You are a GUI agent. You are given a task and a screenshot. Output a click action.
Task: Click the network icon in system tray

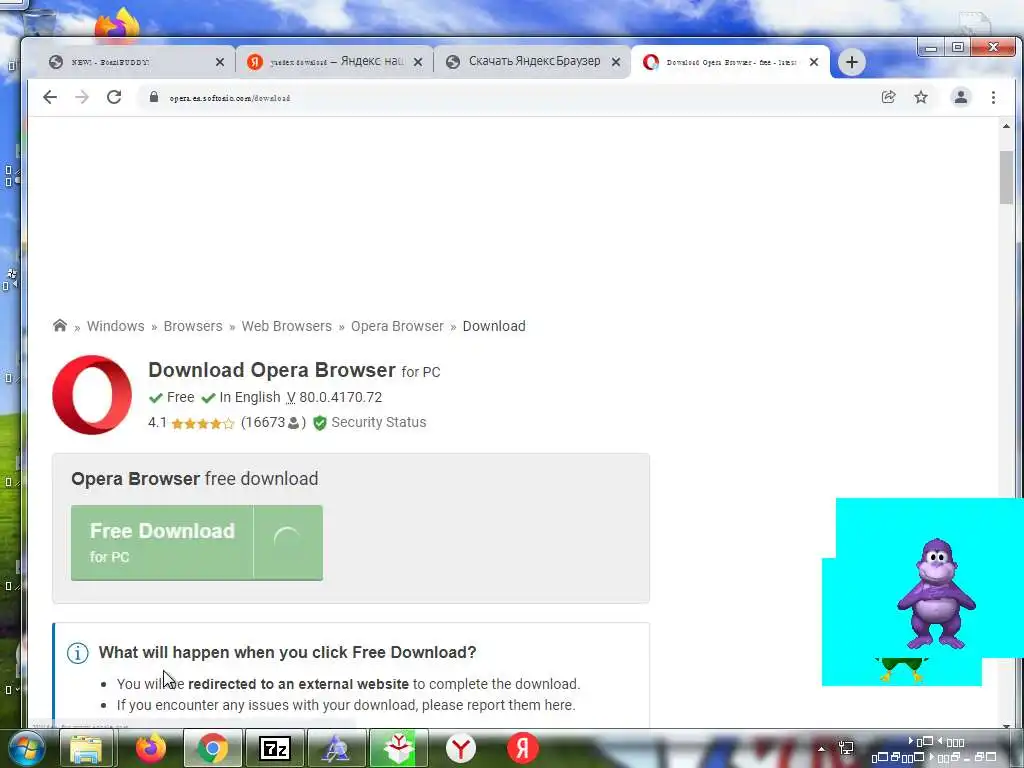pos(846,748)
